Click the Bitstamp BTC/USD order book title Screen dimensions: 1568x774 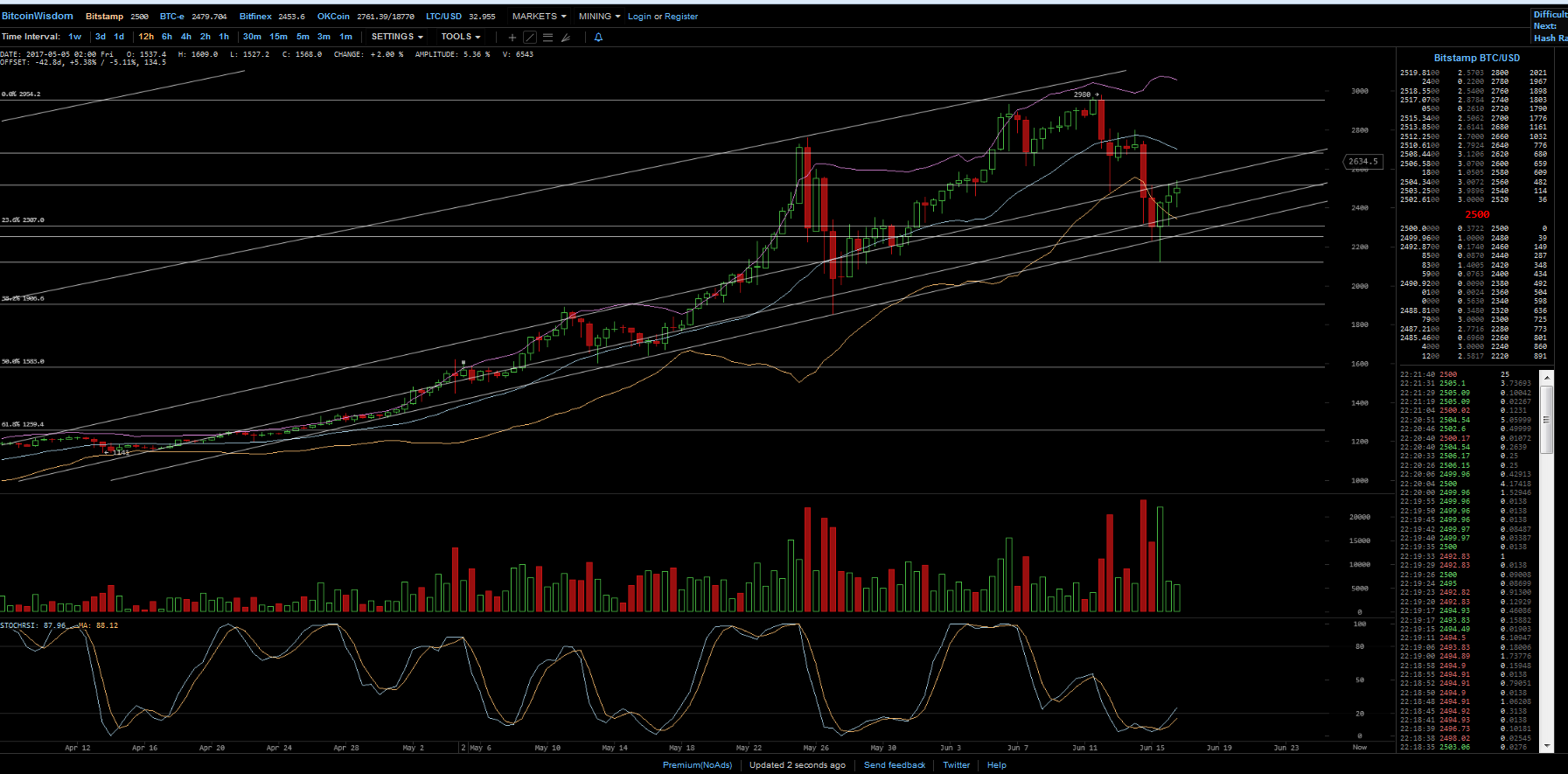click(x=1477, y=58)
